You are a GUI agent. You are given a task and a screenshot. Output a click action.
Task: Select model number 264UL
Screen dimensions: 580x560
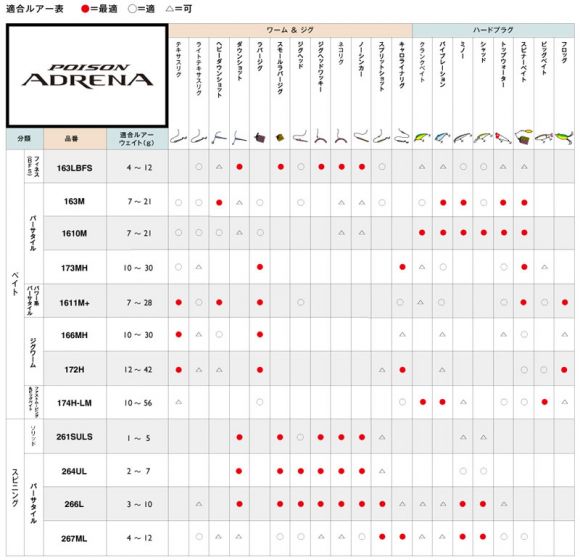tap(74, 472)
